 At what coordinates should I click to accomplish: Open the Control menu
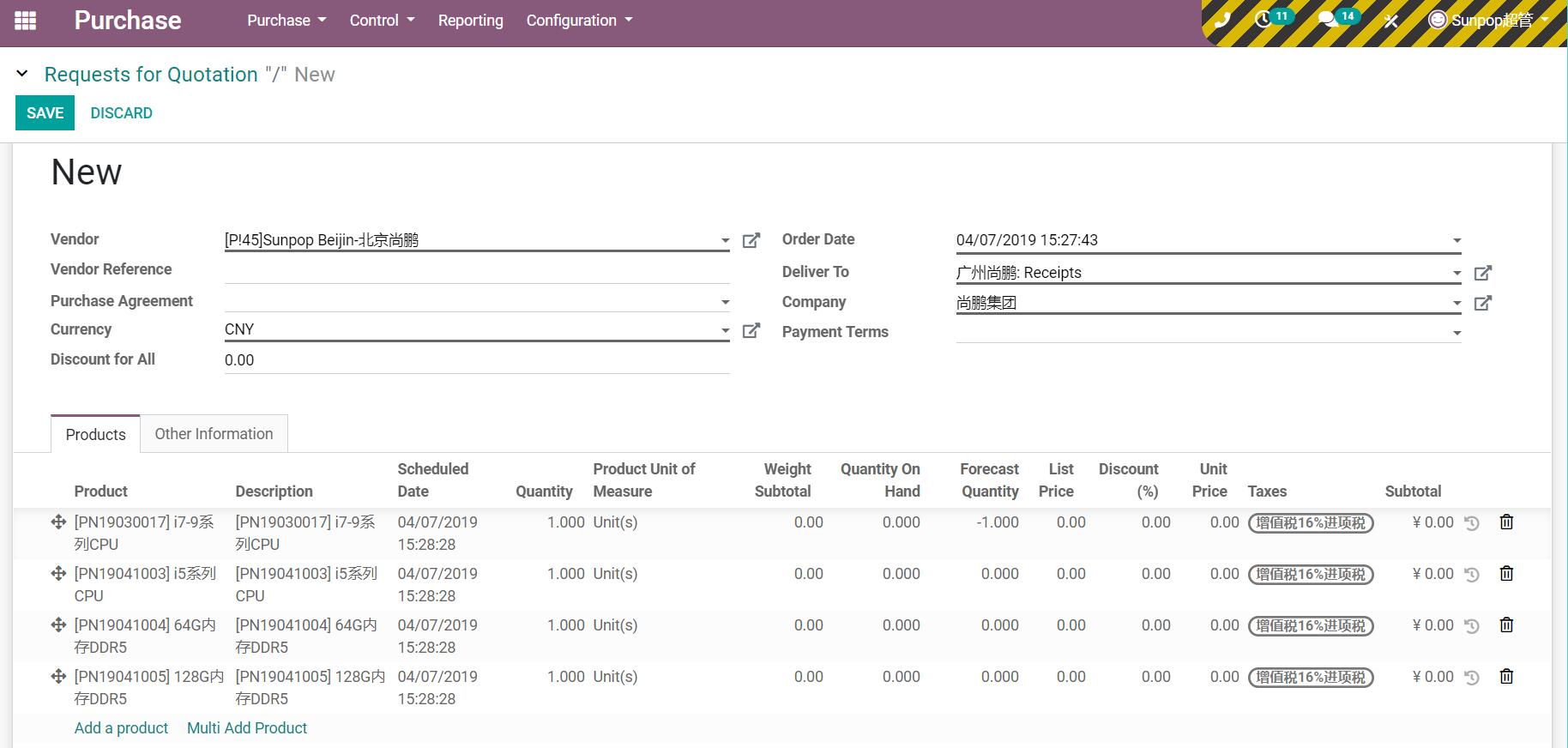382,21
